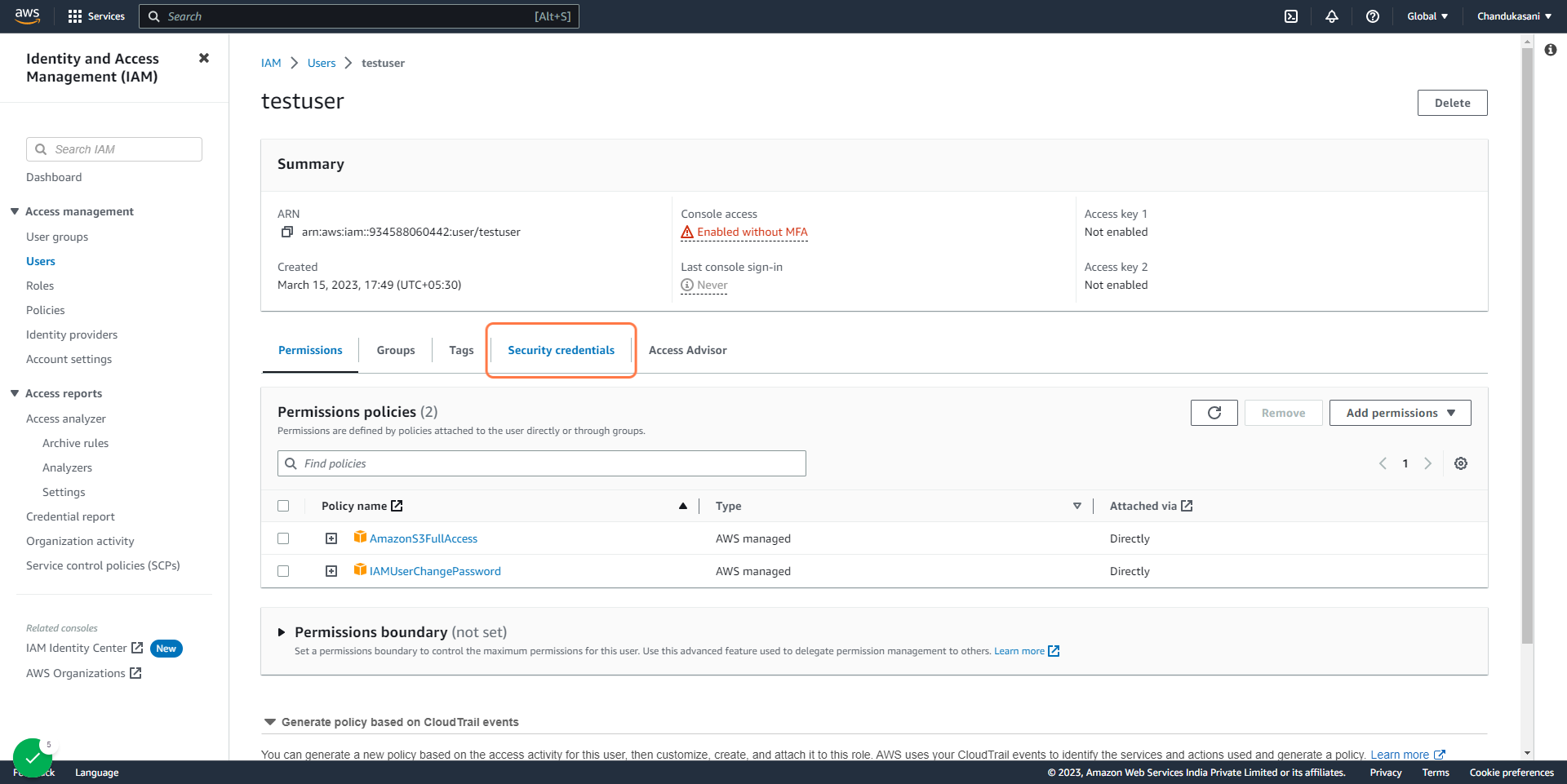This screenshot has width=1567, height=784.
Task: Launch the CloudShell terminal icon
Action: point(1291,16)
